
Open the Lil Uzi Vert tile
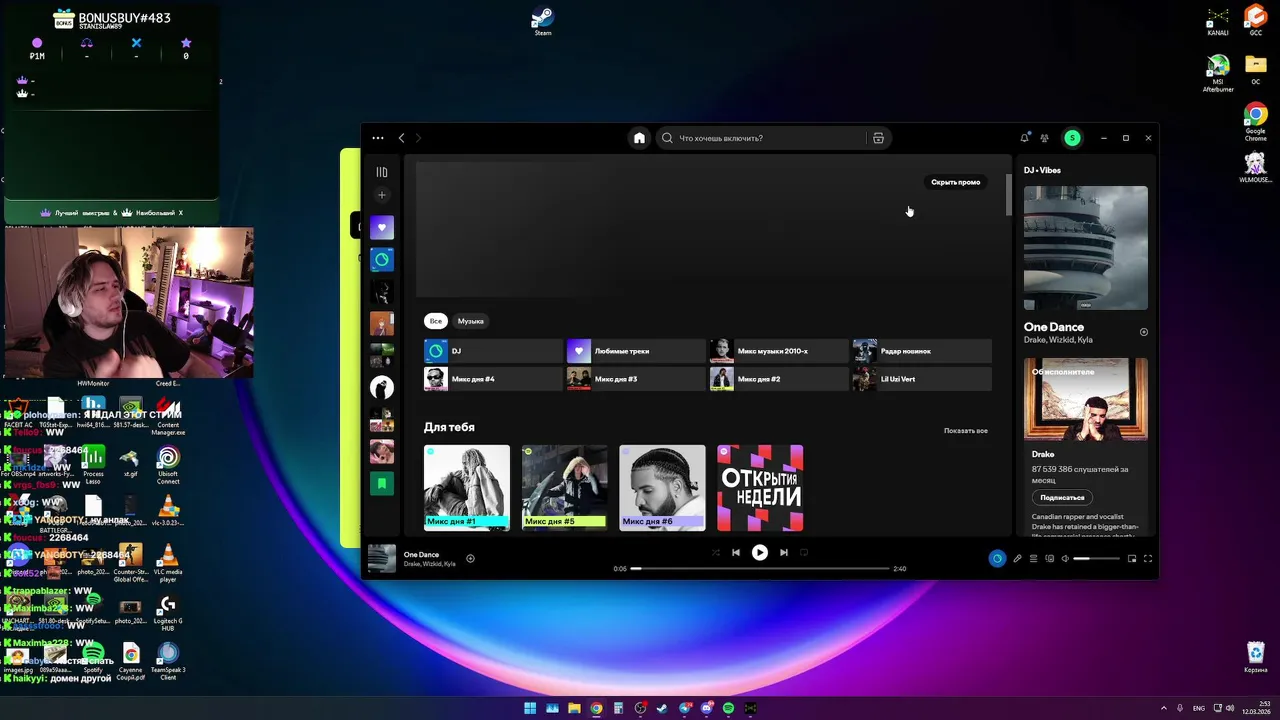point(922,379)
